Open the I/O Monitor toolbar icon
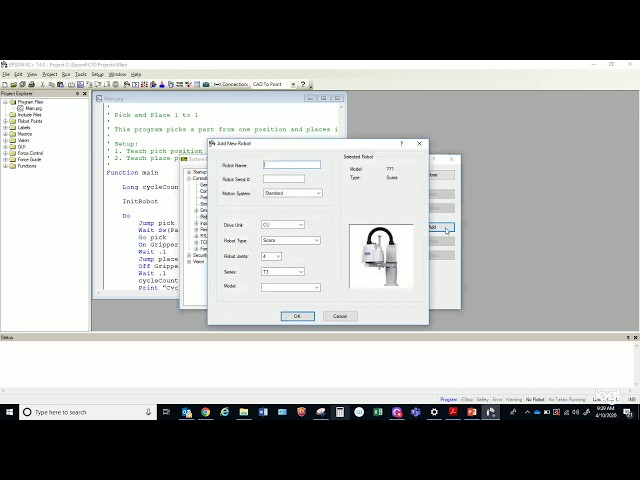 (x=144, y=84)
